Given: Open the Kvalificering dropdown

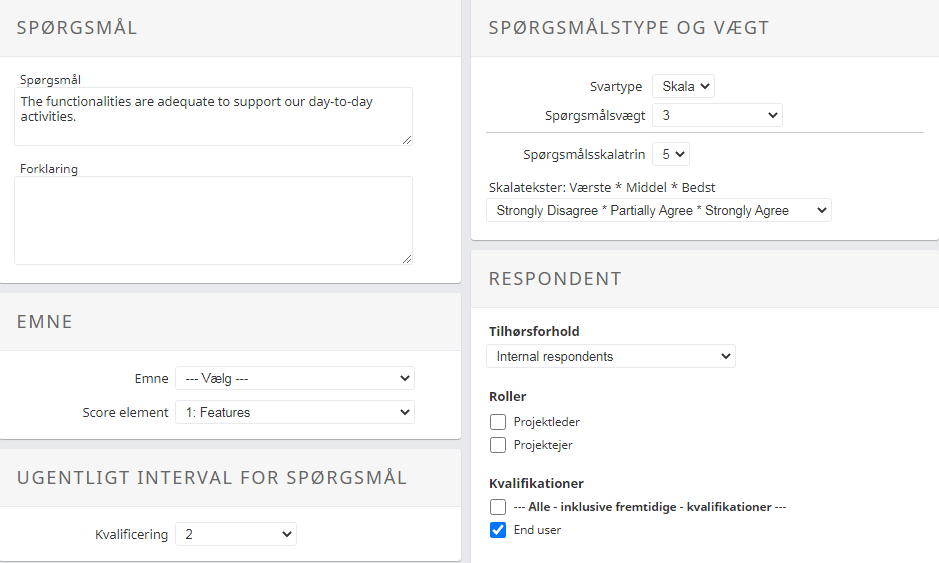Looking at the screenshot, I should click(235, 535).
